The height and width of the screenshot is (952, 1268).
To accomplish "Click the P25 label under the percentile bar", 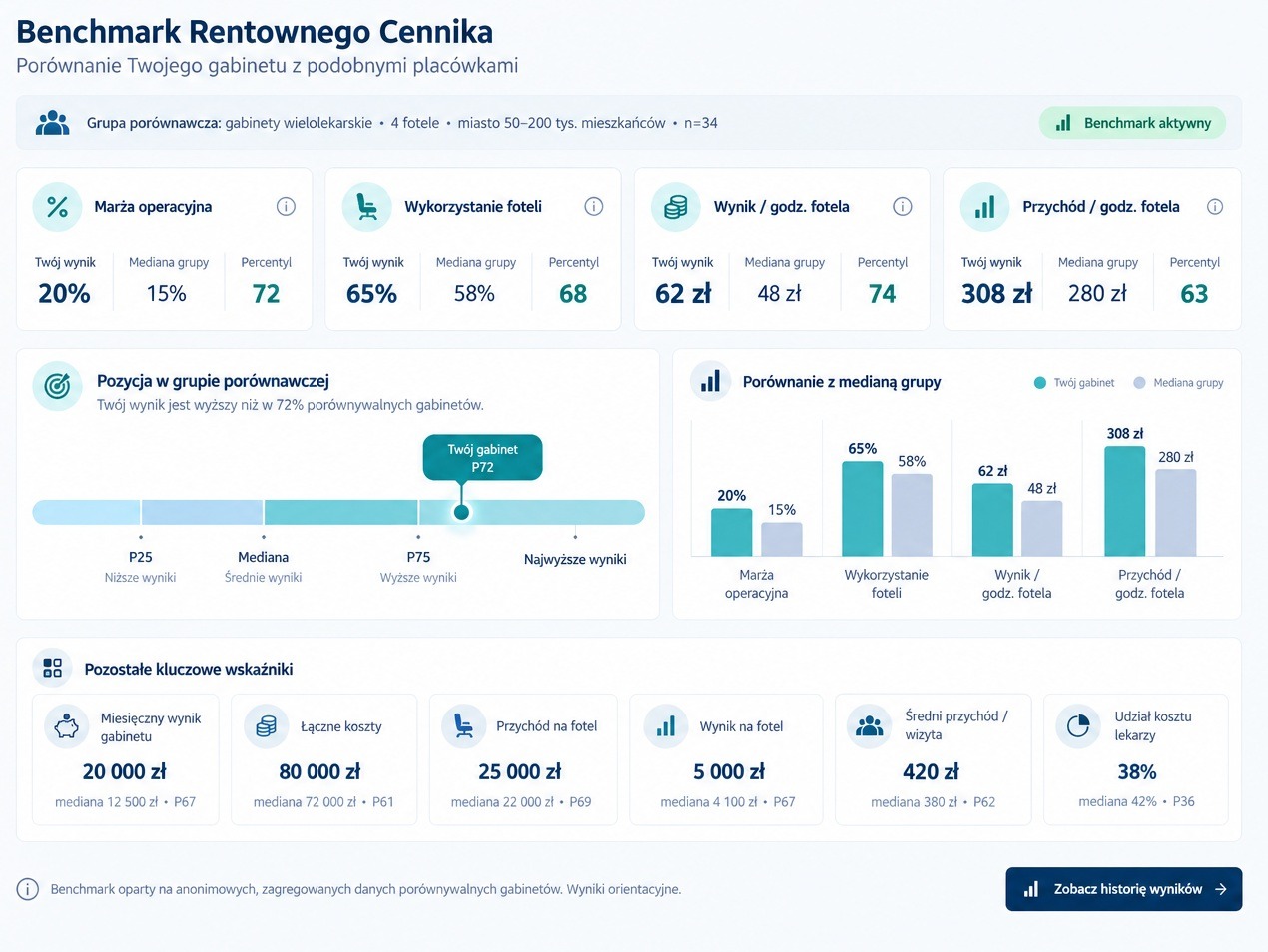I will [141, 557].
